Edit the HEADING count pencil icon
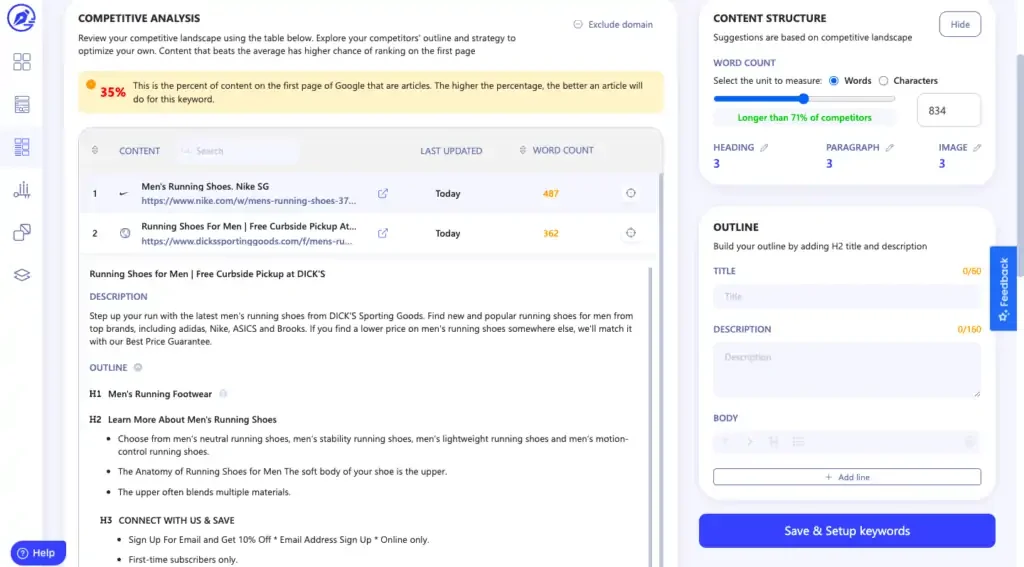The height and width of the screenshot is (567, 1024). (x=764, y=148)
